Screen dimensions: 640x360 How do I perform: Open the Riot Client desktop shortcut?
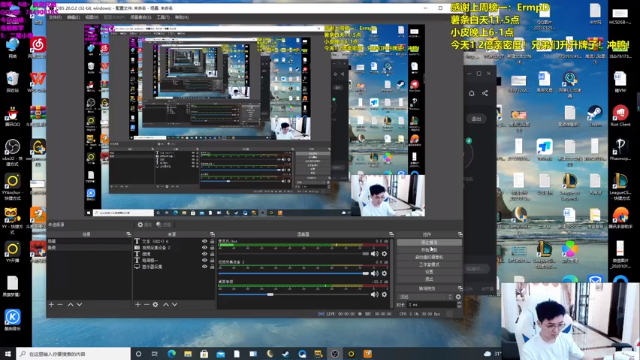point(620,116)
